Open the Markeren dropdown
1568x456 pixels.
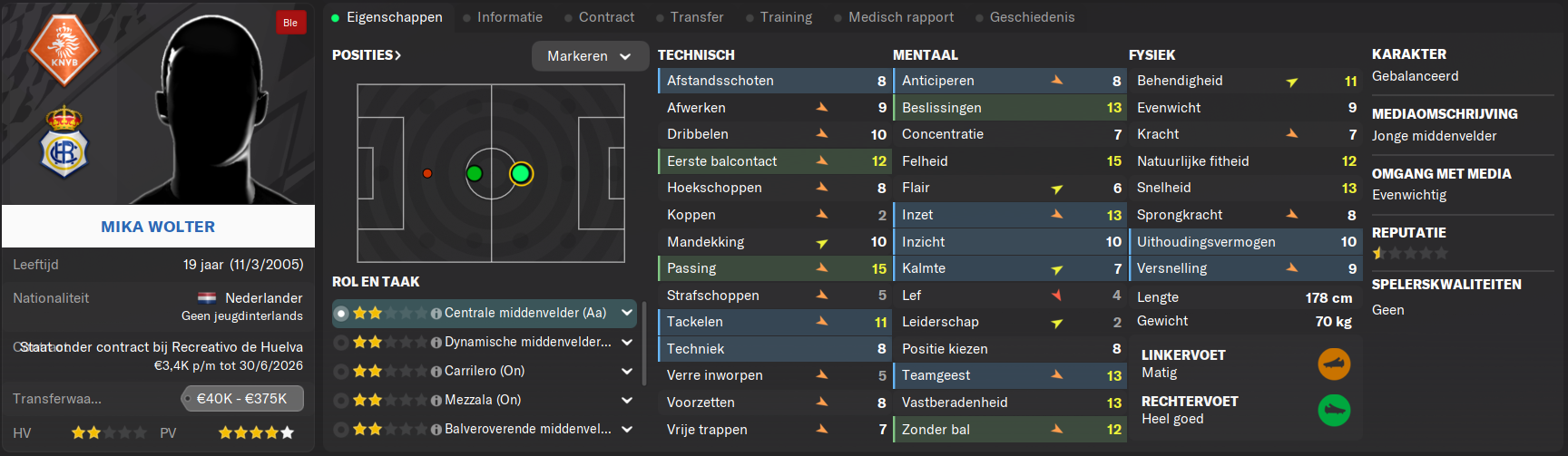pyautogui.click(x=590, y=56)
